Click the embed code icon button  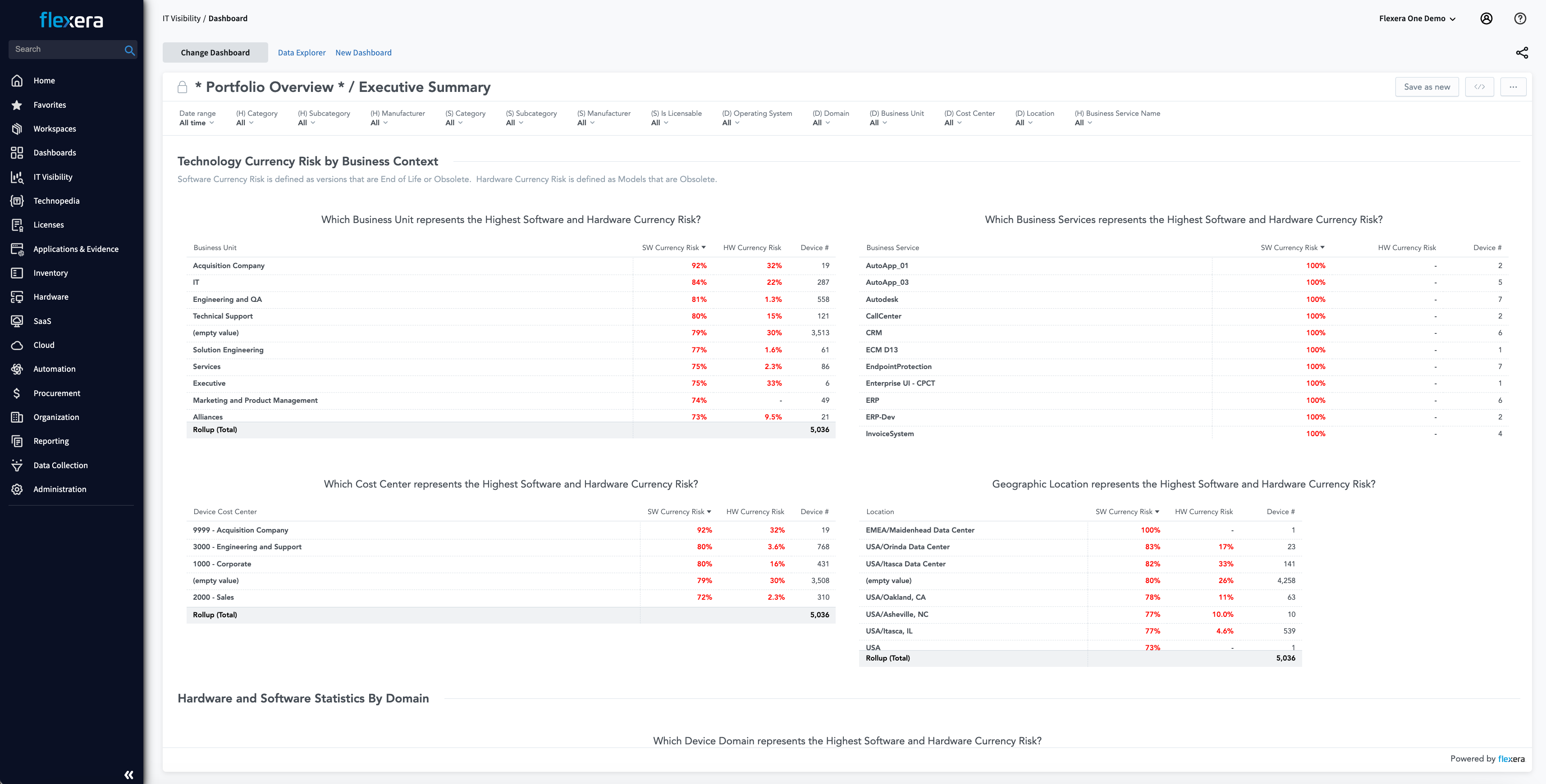click(1479, 87)
